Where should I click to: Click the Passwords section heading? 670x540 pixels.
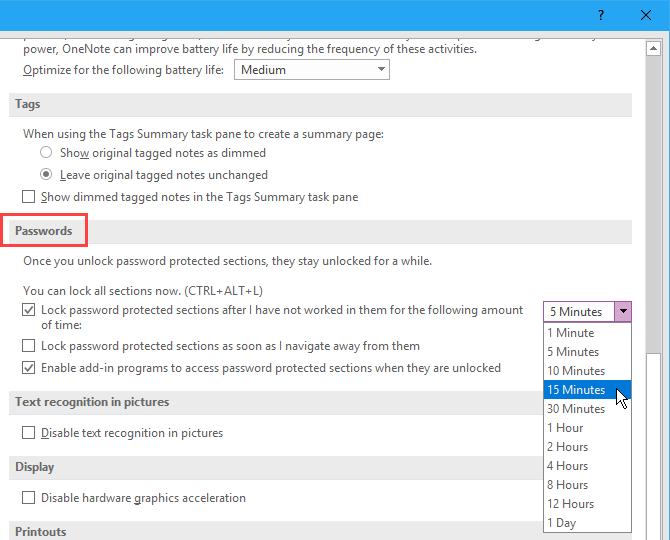point(44,231)
